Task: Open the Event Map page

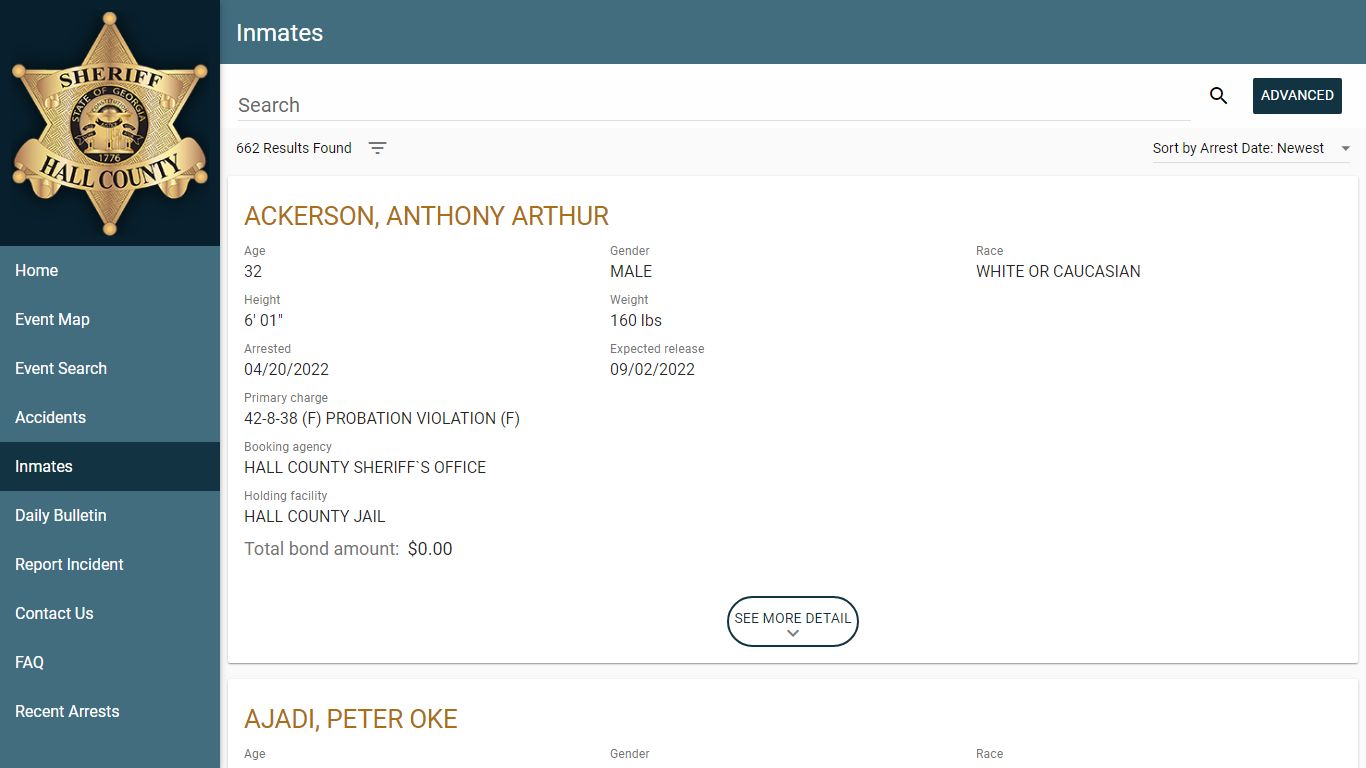Action: click(x=110, y=319)
